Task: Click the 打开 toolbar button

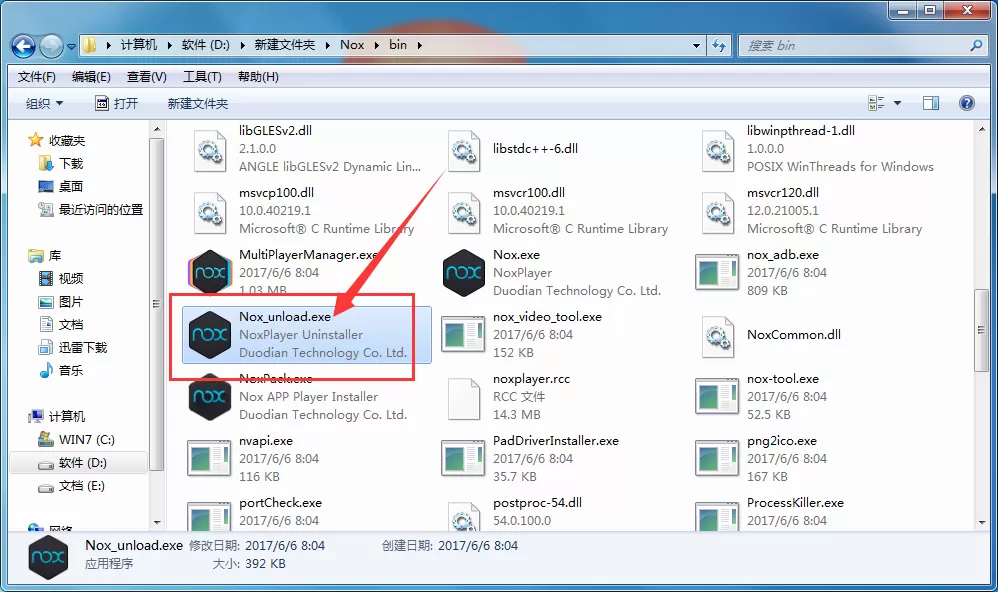Action: point(116,103)
